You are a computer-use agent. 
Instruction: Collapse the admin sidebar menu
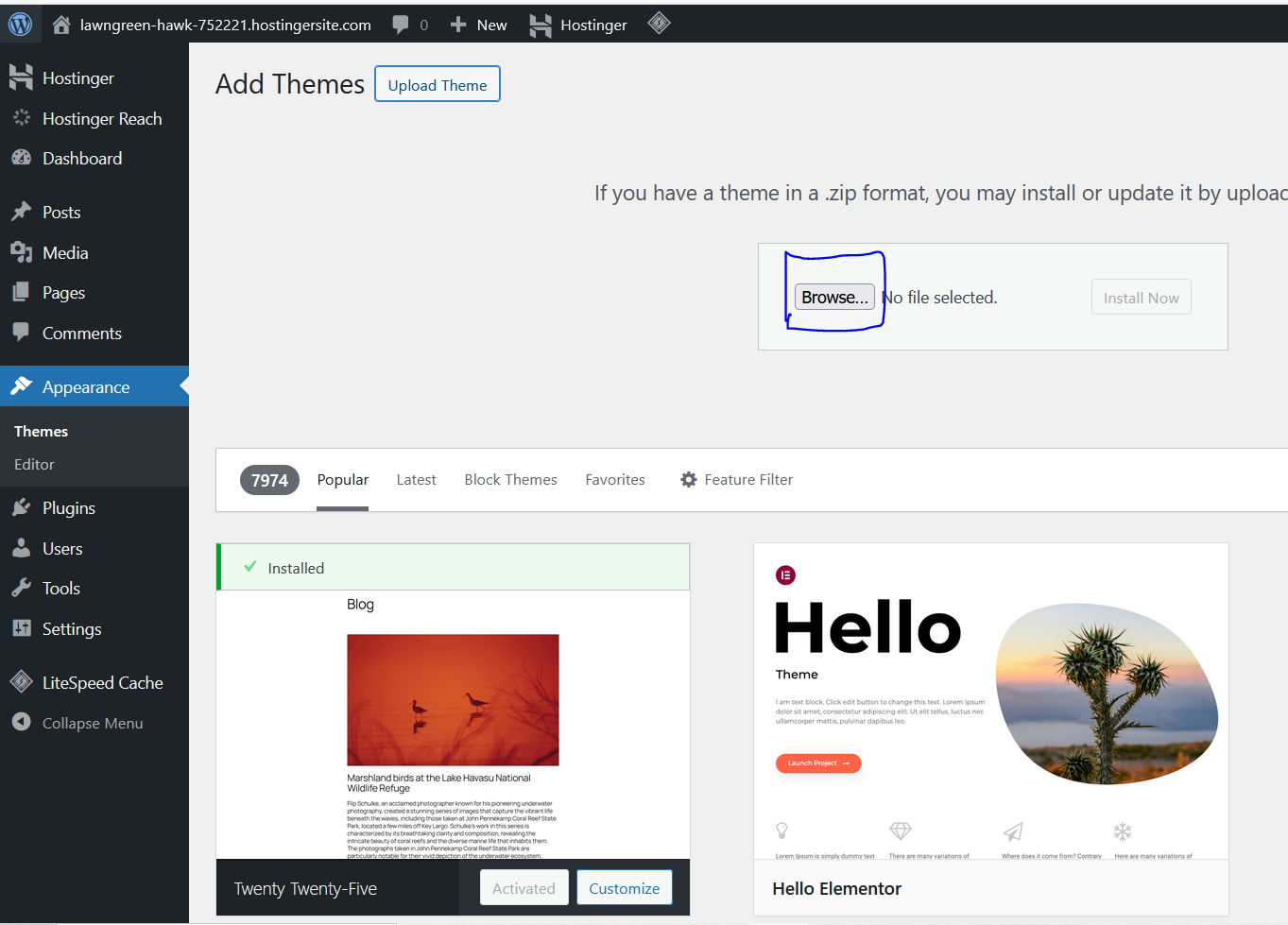point(21,722)
